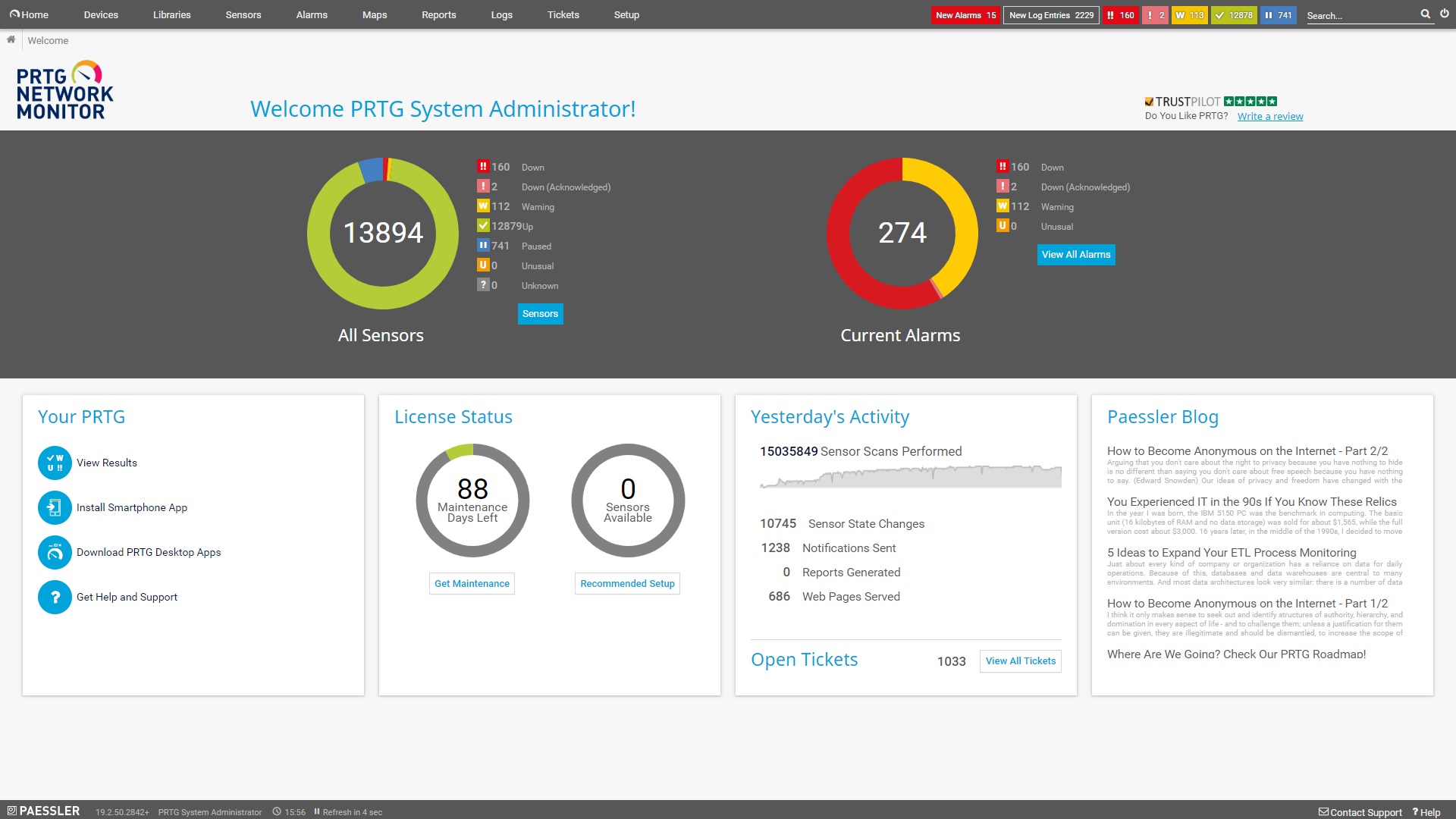Open the Devices menu
This screenshot has height=819, width=1456.
point(101,14)
